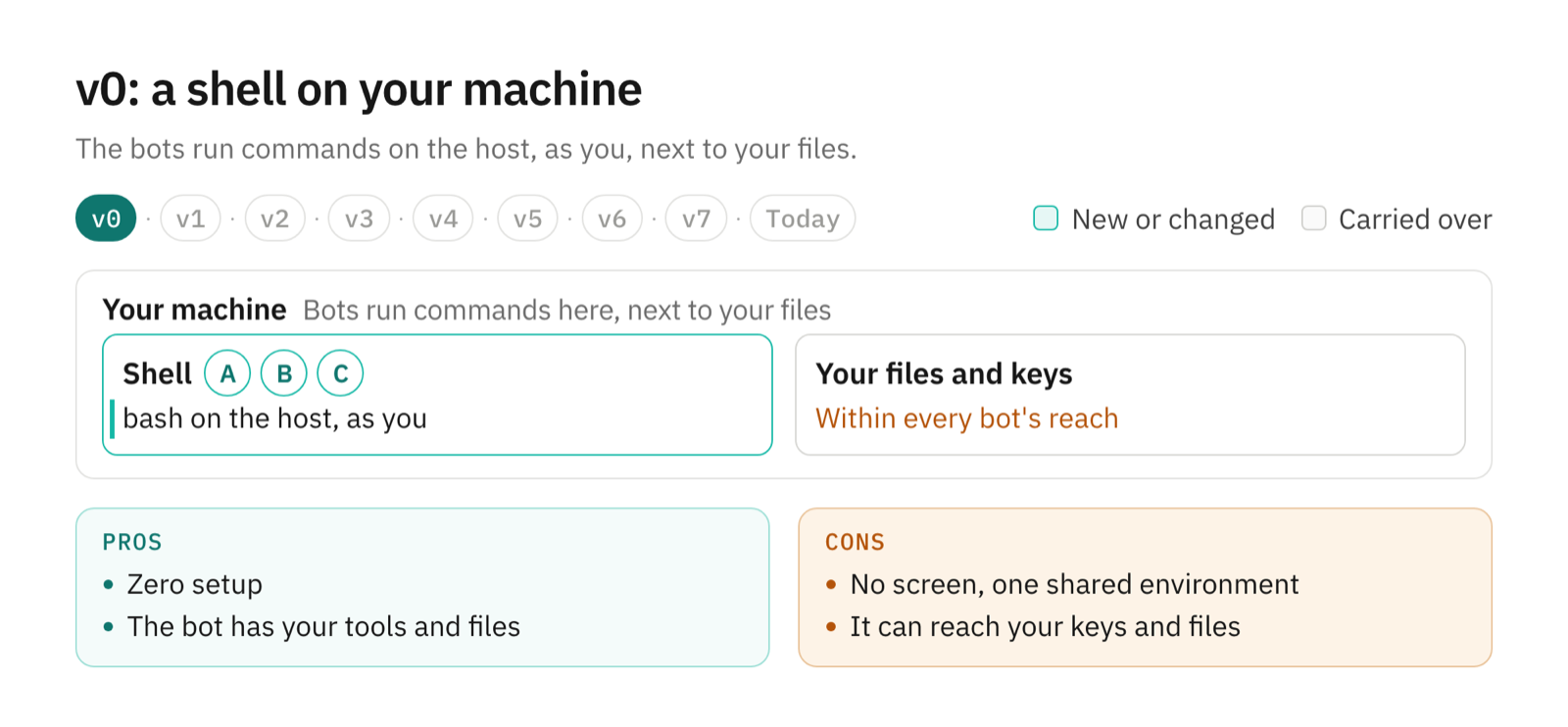
Task: Open the v2 version step
Action: pos(274,218)
